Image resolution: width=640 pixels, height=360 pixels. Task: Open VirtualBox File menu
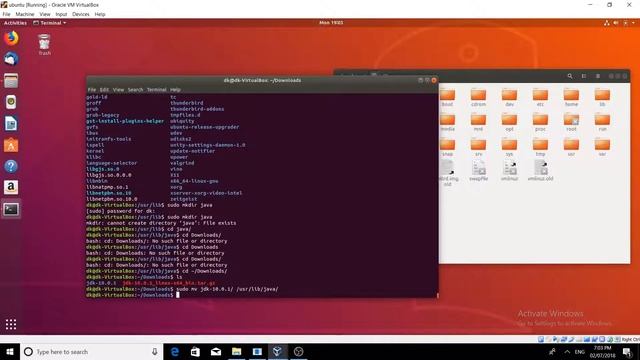(7, 14)
